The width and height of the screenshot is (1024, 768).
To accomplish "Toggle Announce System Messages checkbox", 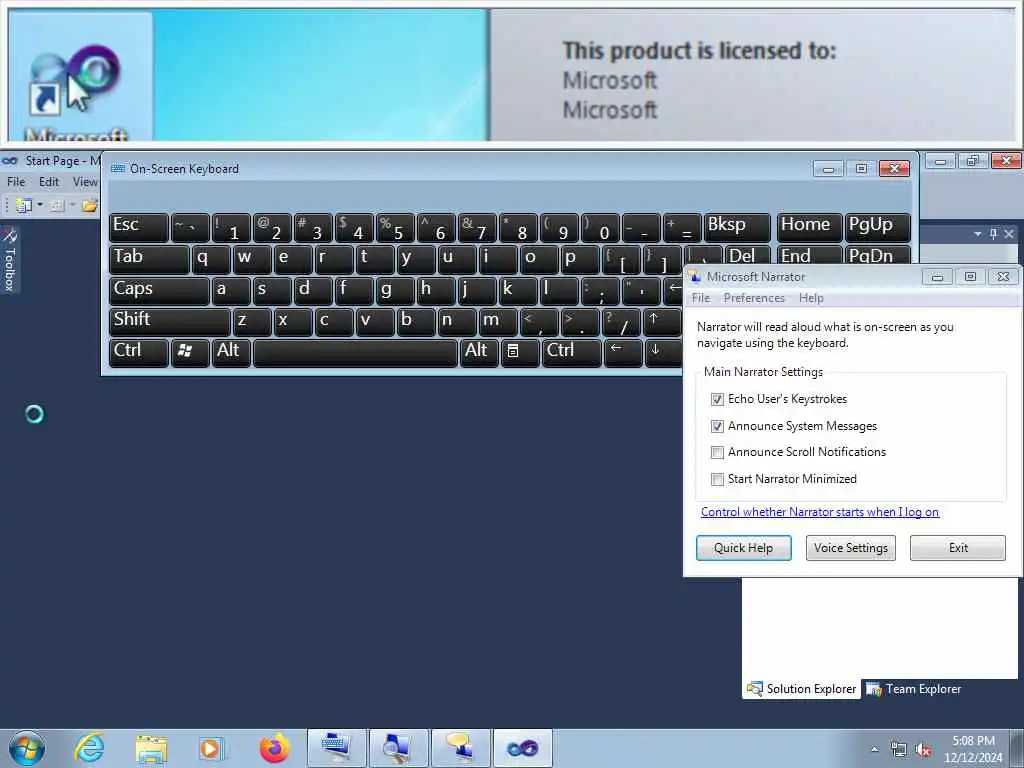I will coord(717,426).
